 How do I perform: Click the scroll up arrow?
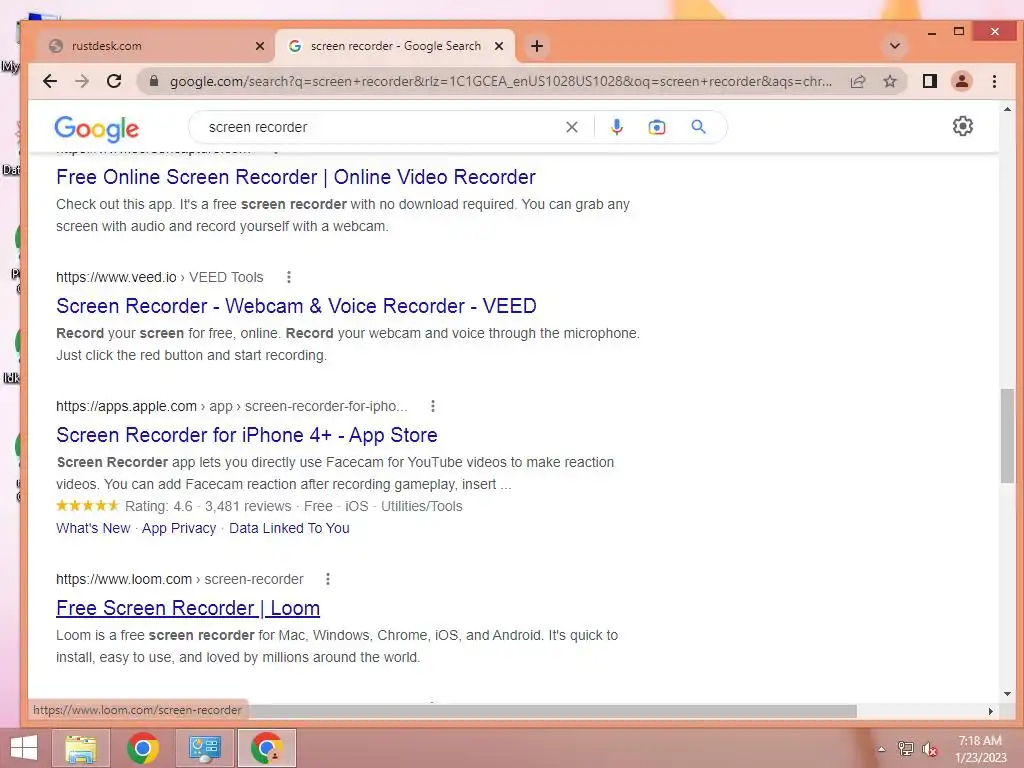[1008, 110]
